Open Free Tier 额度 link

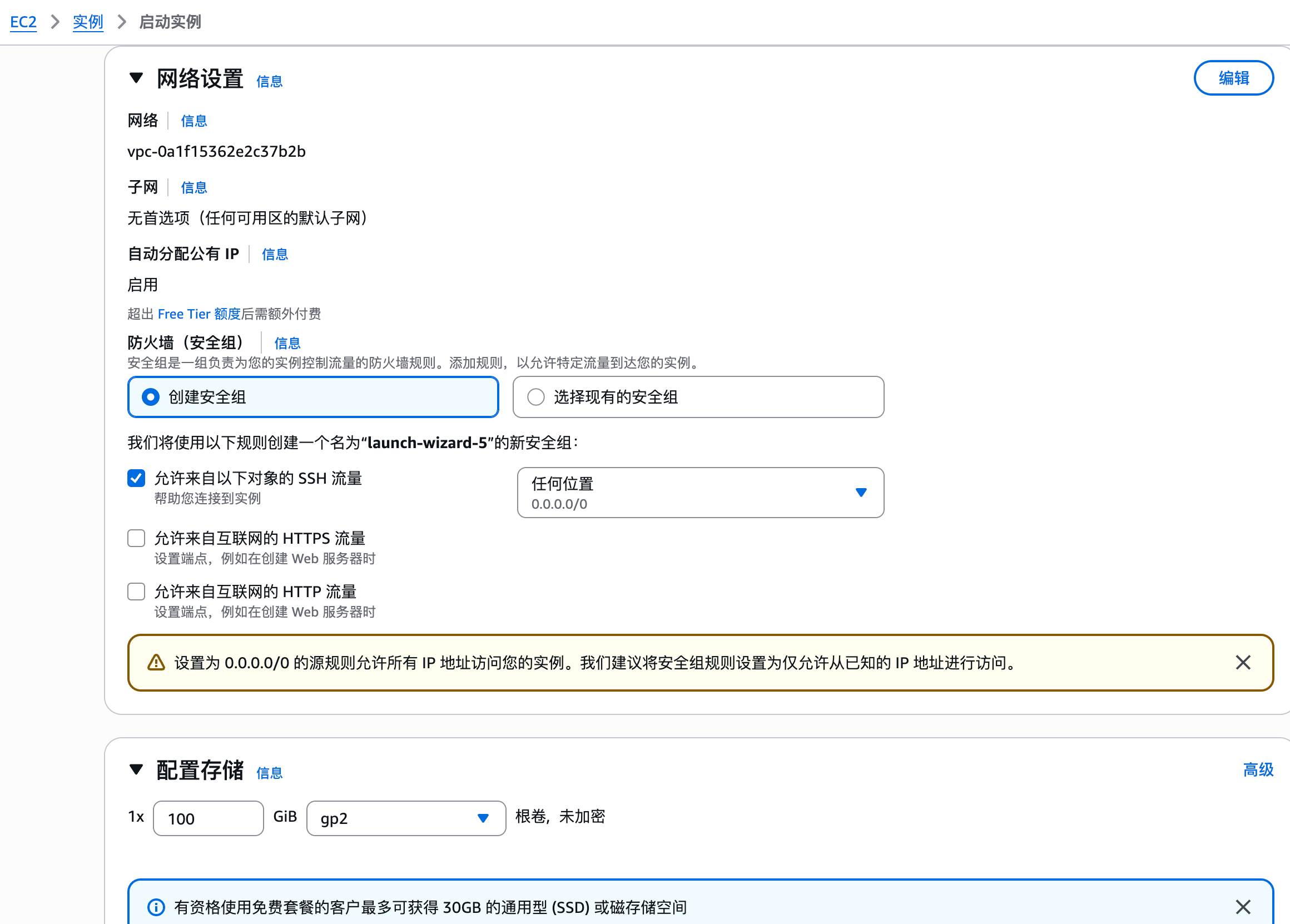tap(199, 314)
